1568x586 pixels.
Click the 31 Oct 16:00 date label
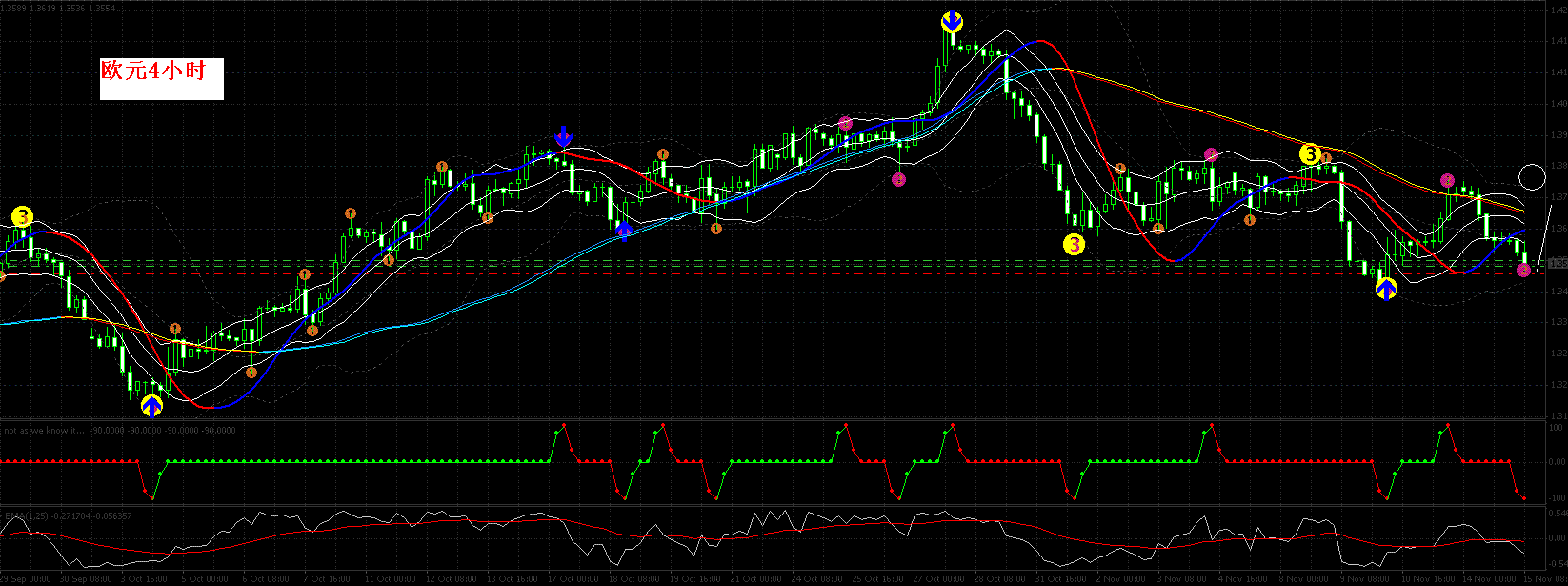(x=1059, y=579)
